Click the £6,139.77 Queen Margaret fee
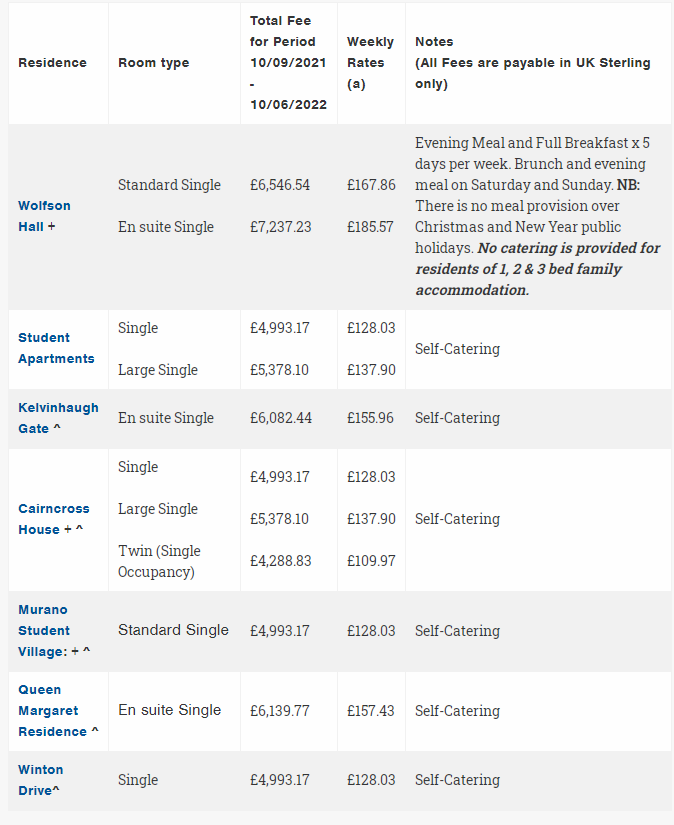Screen dimensions: 674x825 280,710
